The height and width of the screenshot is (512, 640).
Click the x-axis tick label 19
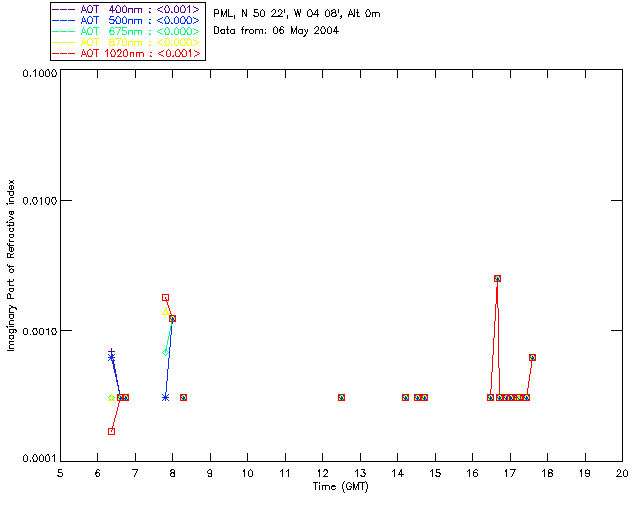(585, 473)
